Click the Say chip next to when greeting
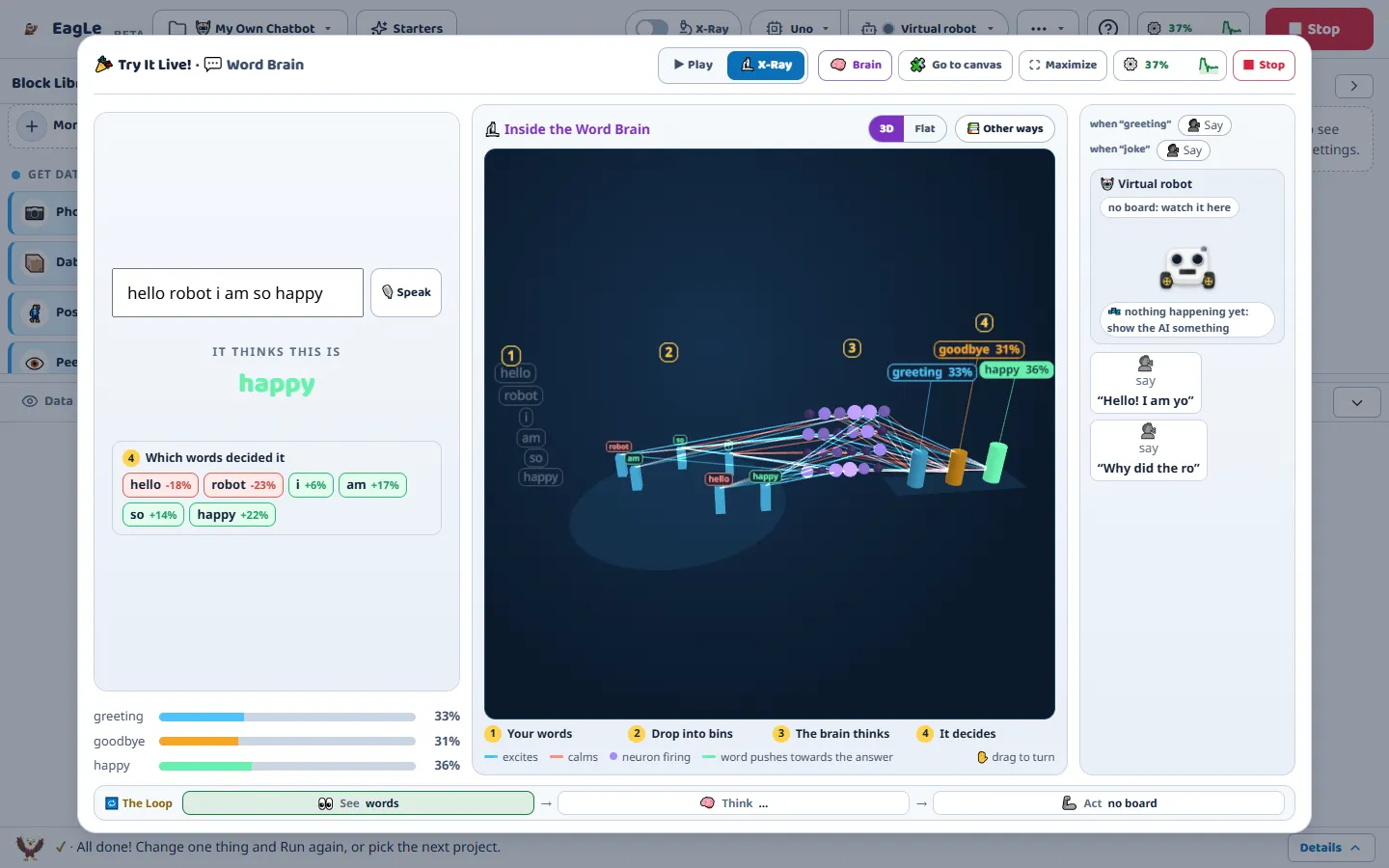 click(x=1205, y=125)
